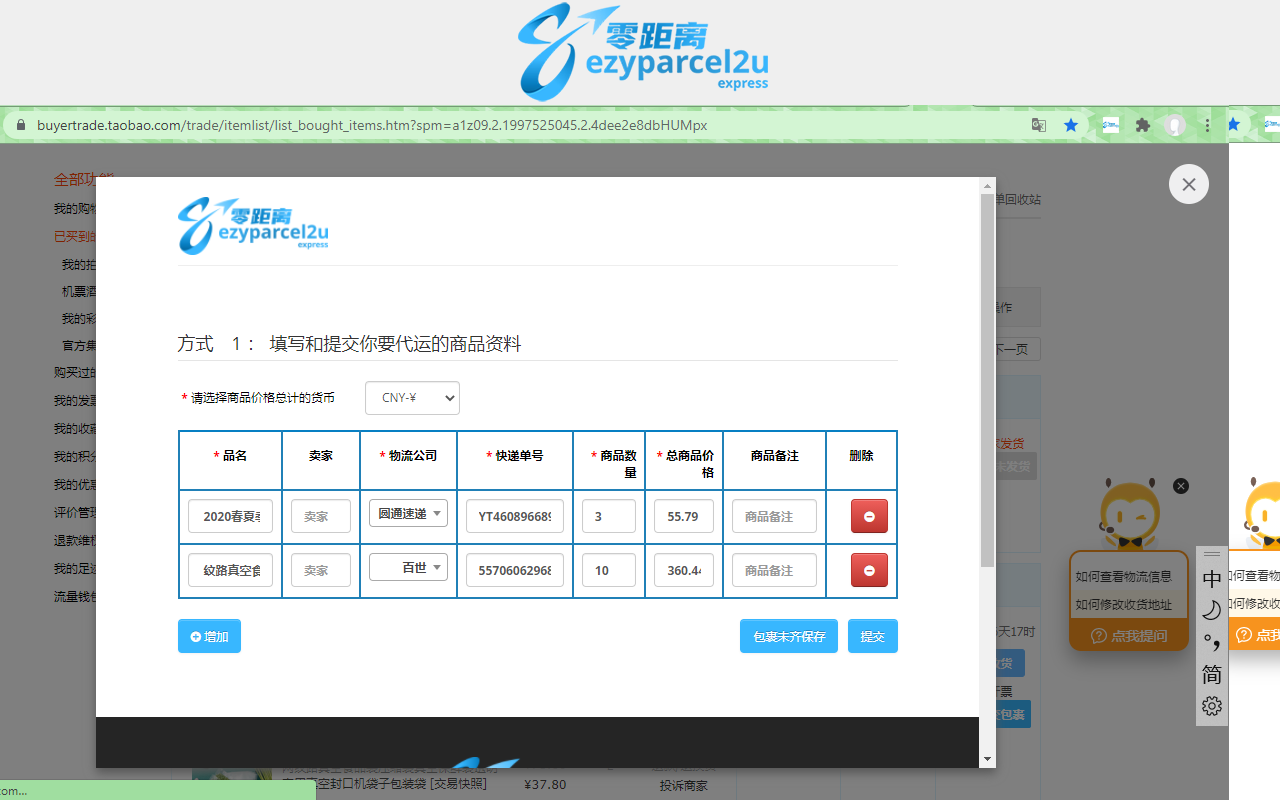Open browser three-dot menu
The height and width of the screenshot is (800, 1280).
click(x=1208, y=125)
